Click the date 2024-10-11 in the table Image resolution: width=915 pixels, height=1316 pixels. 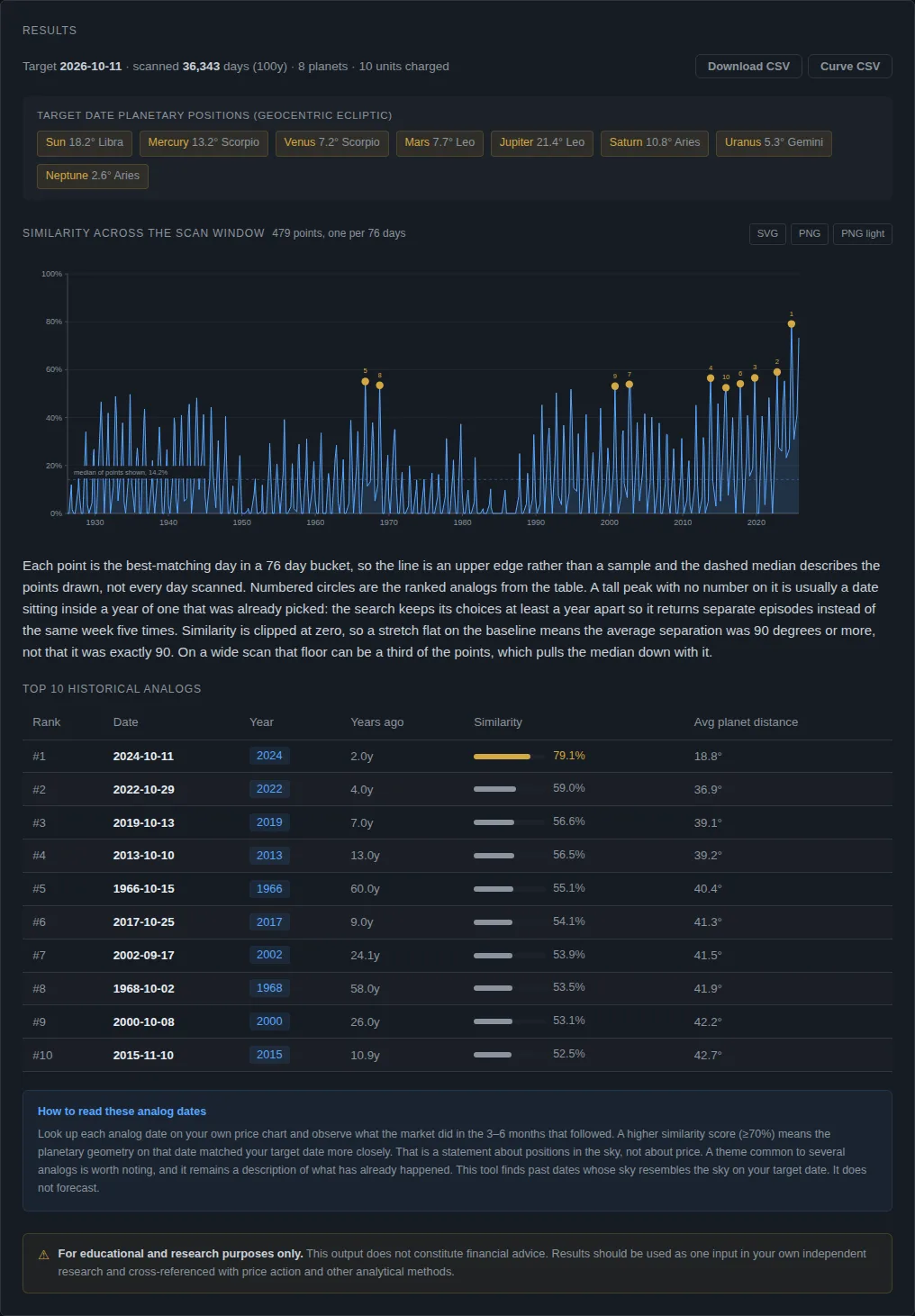[143, 757]
